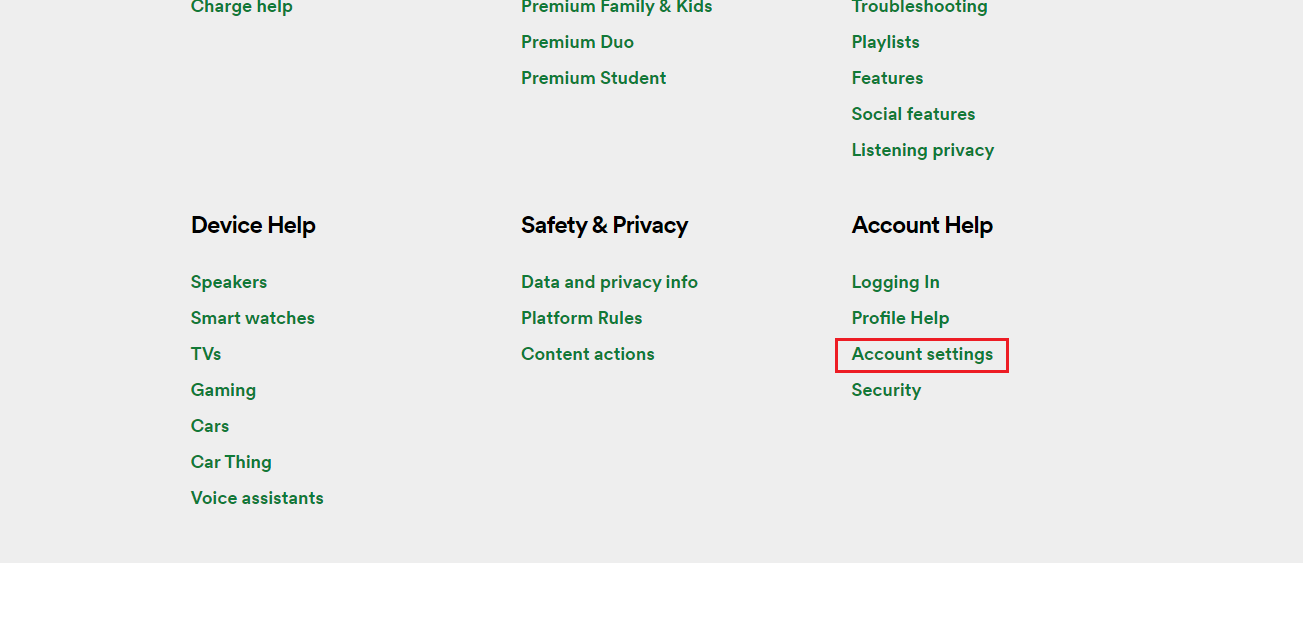Image resolution: width=1303 pixels, height=621 pixels.
Task: Open the Platform Rules link
Action: tap(581, 318)
